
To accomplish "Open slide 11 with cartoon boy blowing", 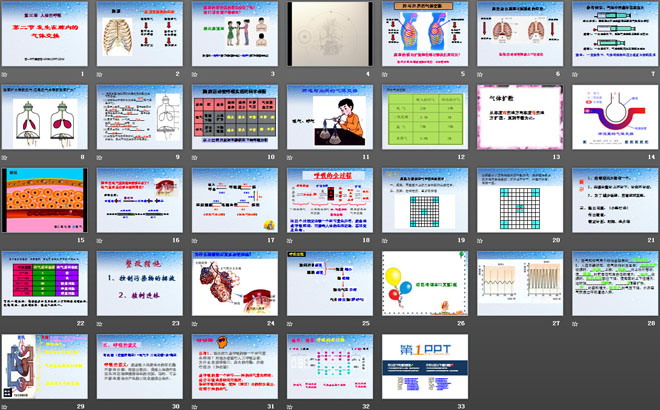I will pos(329,118).
